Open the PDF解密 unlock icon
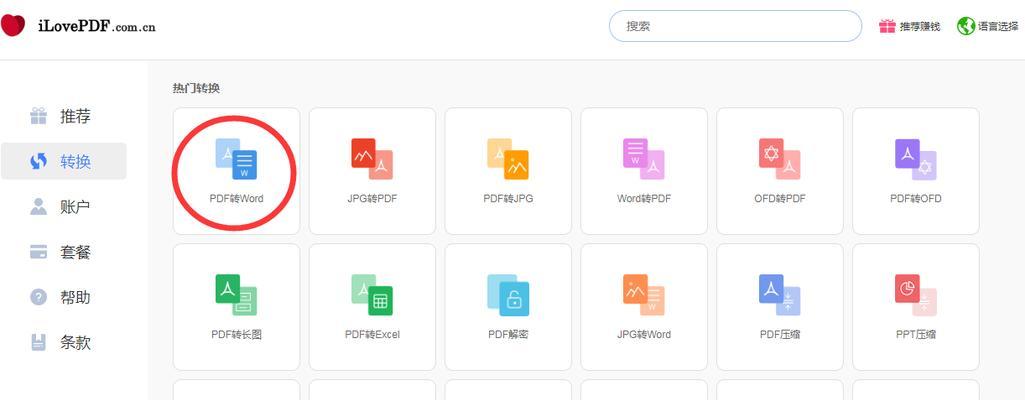The height and width of the screenshot is (400, 1025). tap(508, 295)
